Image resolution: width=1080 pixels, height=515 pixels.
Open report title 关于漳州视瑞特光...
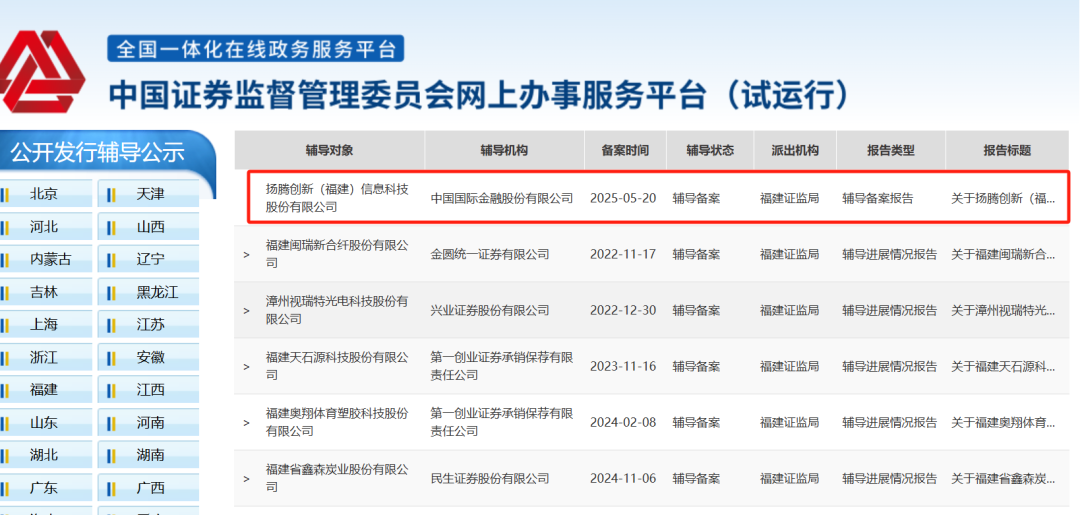point(1003,311)
